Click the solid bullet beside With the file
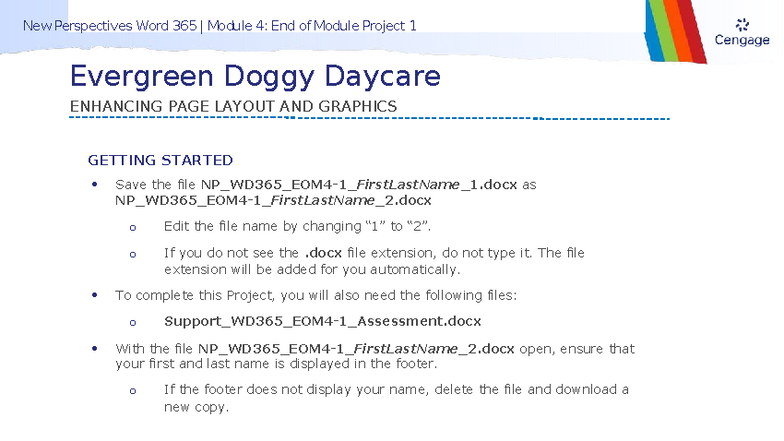Image resolution: width=784 pixels, height=441 pixels. coord(94,348)
